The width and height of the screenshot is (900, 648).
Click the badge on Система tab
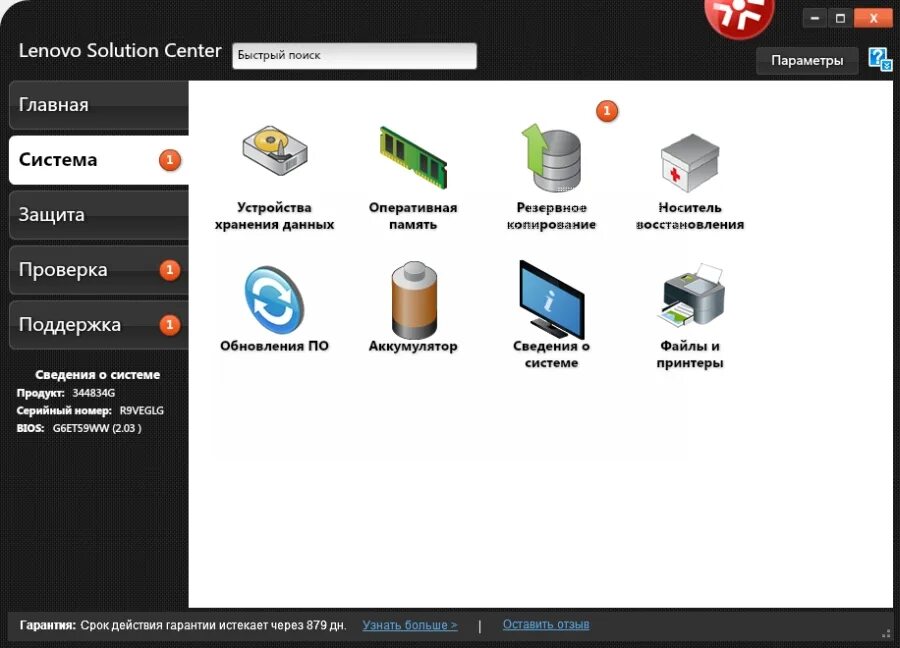pyautogui.click(x=169, y=160)
